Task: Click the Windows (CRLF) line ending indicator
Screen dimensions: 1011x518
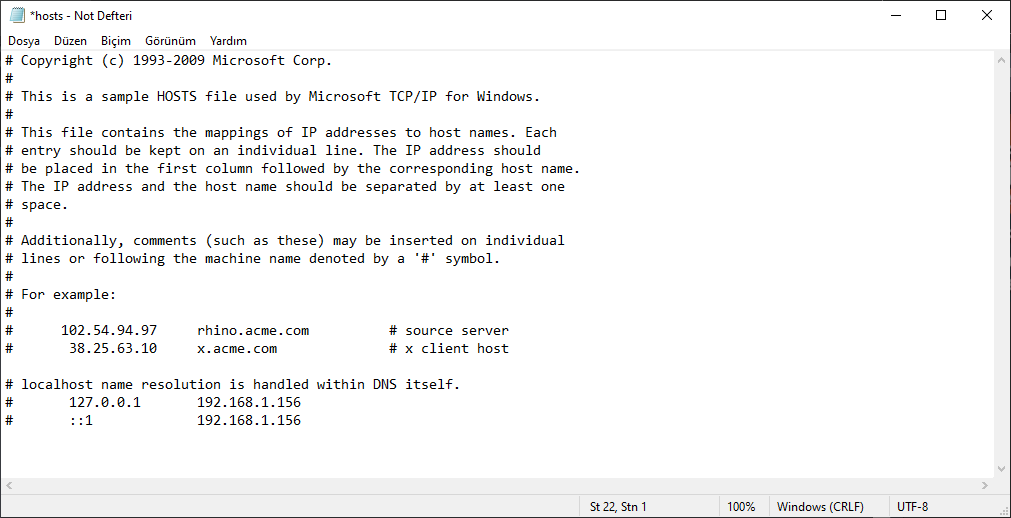Action: click(820, 507)
